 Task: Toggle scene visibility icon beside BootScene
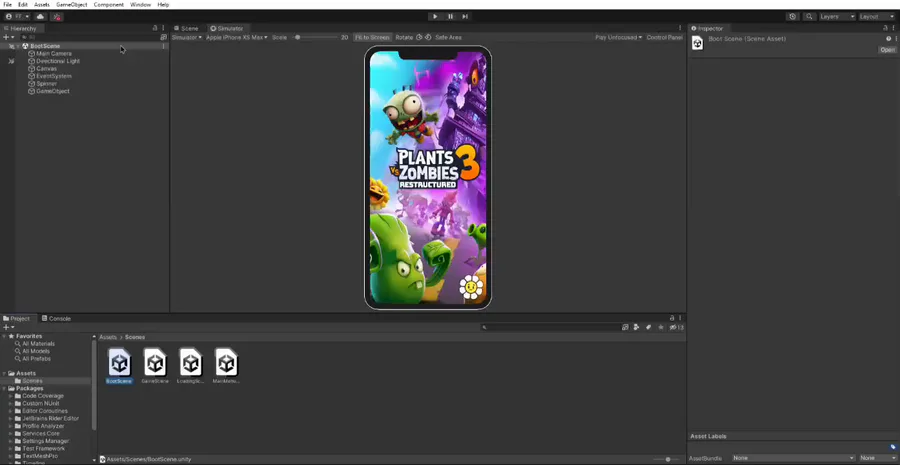[x=11, y=46]
